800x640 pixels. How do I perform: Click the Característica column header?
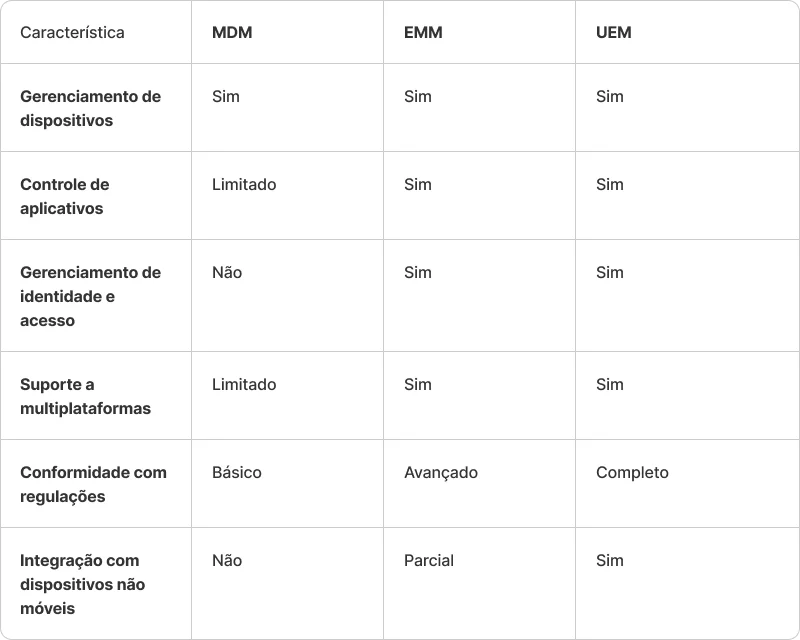pyautogui.click(x=72, y=32)
